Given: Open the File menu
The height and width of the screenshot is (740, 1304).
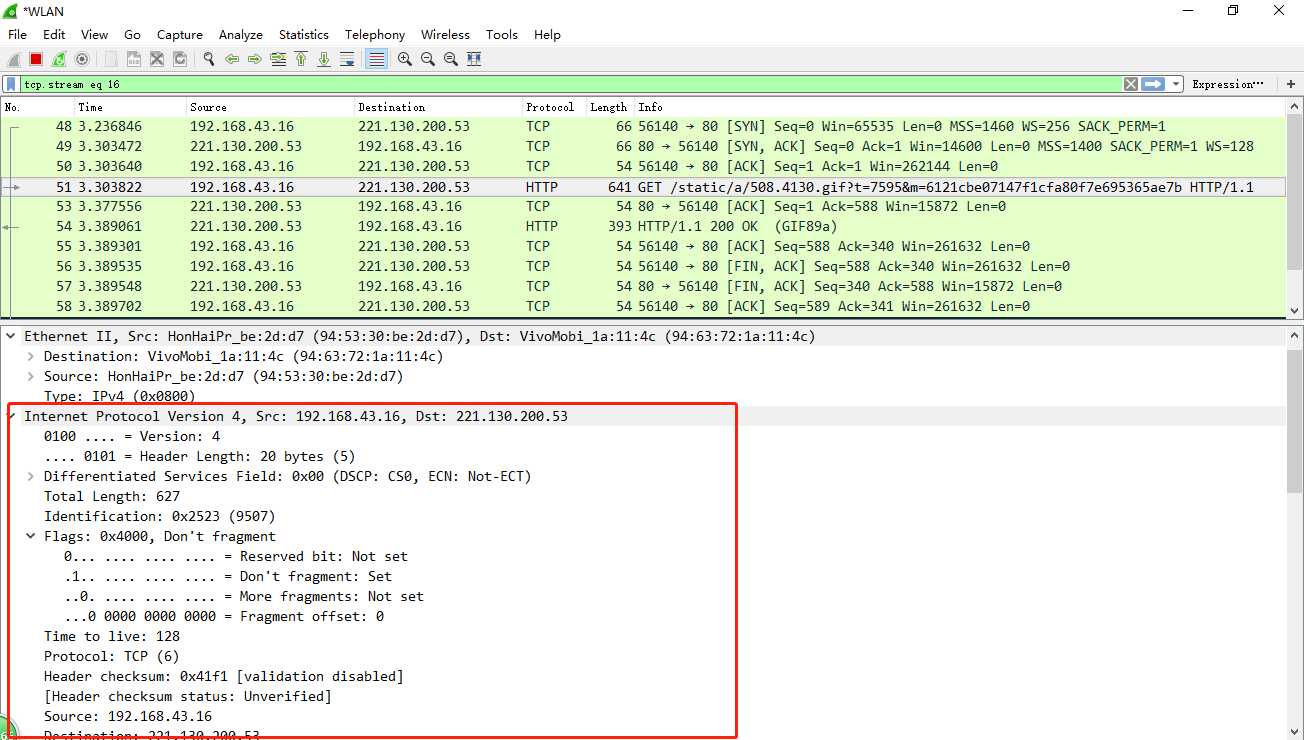Looking at the screenshot, I should 17,34.
